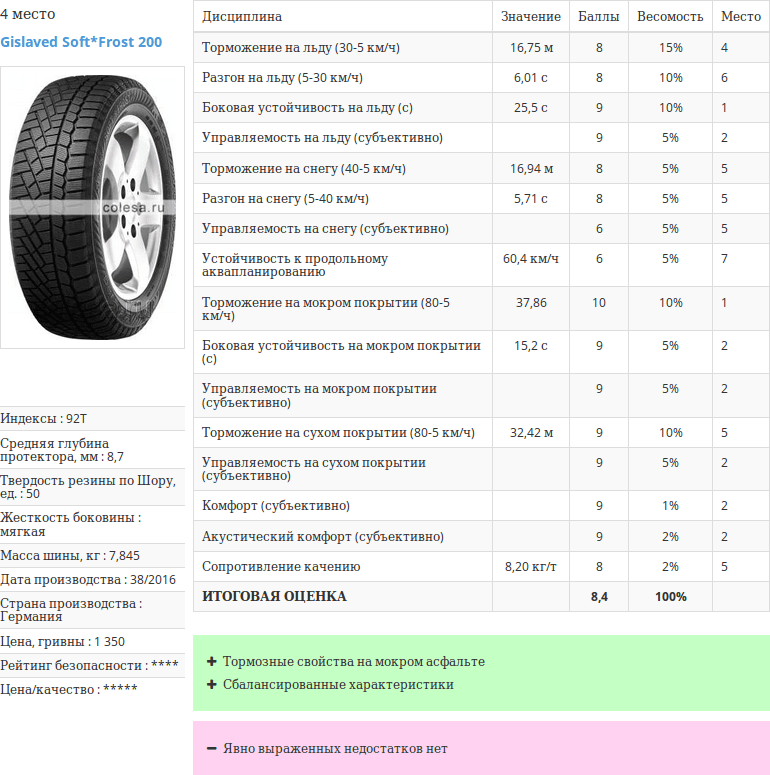Screen dimensions: 770x775
Task: Click the Весомость column header
Action: [x=669, y=17]
